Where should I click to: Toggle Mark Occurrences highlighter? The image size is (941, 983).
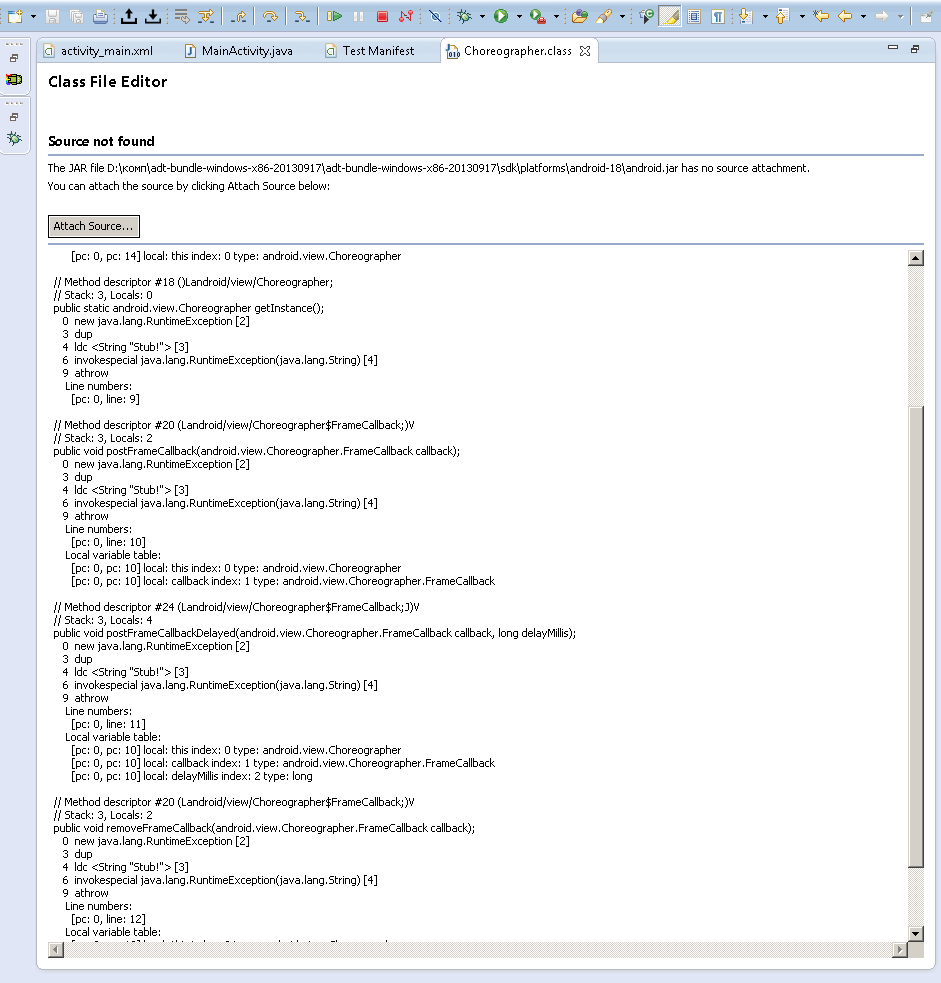coord(670,16)
